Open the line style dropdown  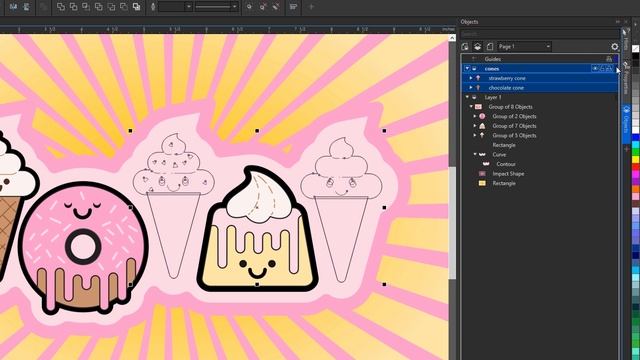tap(234, 7)
